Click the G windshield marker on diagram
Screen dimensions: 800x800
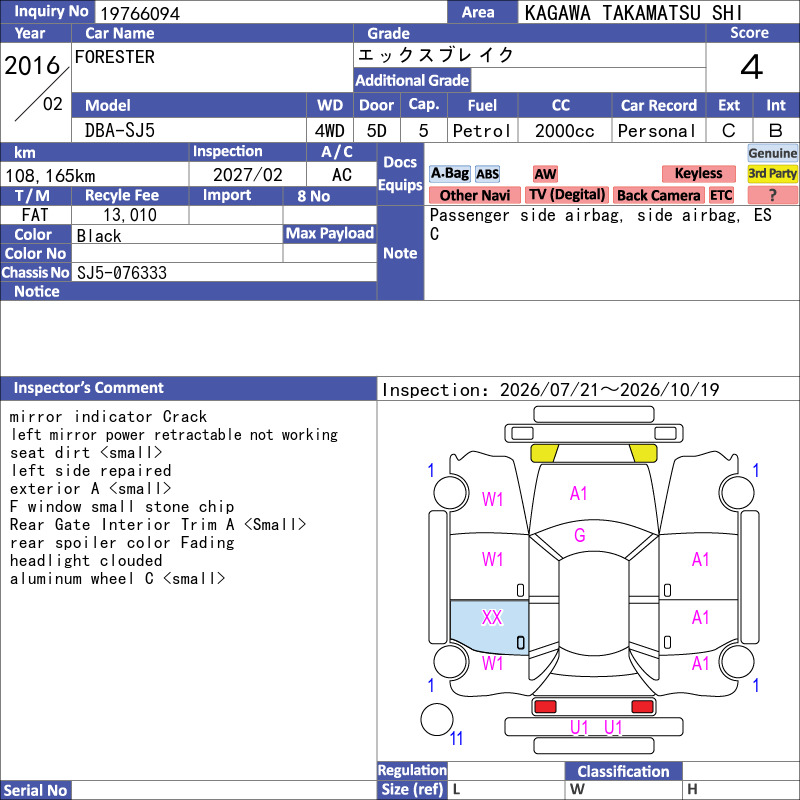[x=580, y=535]
